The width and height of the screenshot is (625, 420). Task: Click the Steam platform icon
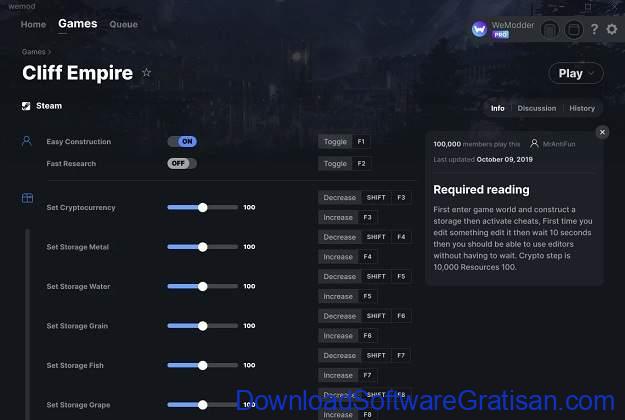pos(26,106)
